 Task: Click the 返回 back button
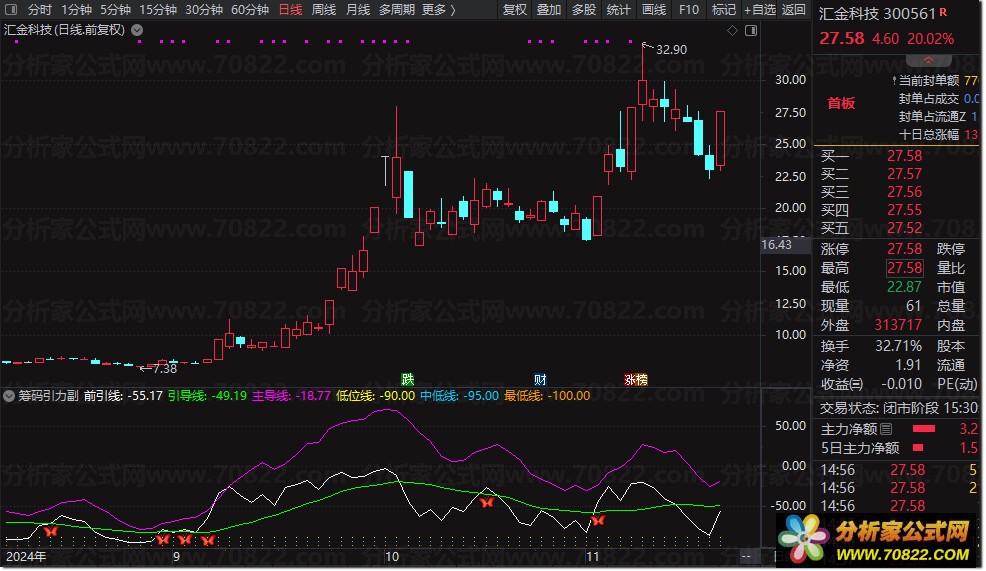tap(794, 9)
